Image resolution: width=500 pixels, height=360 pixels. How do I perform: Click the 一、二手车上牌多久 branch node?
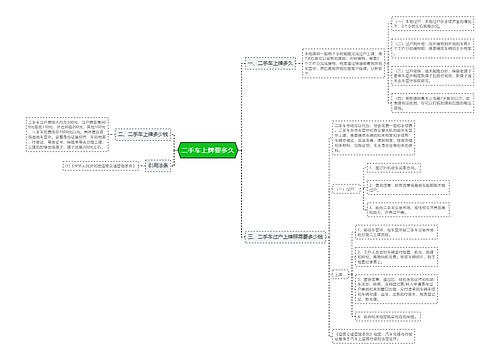click(270, 63)
